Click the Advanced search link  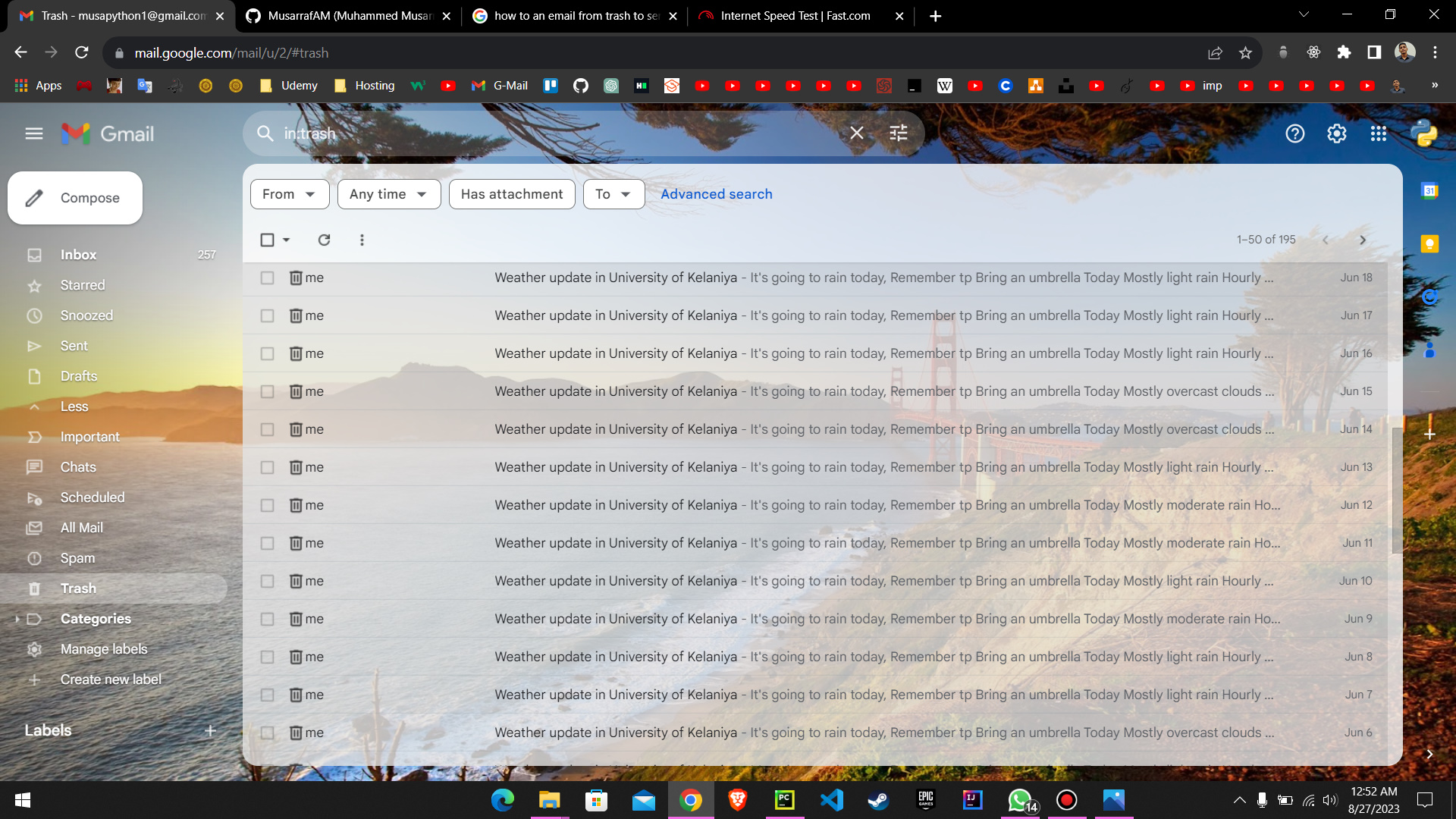(716, 193)
